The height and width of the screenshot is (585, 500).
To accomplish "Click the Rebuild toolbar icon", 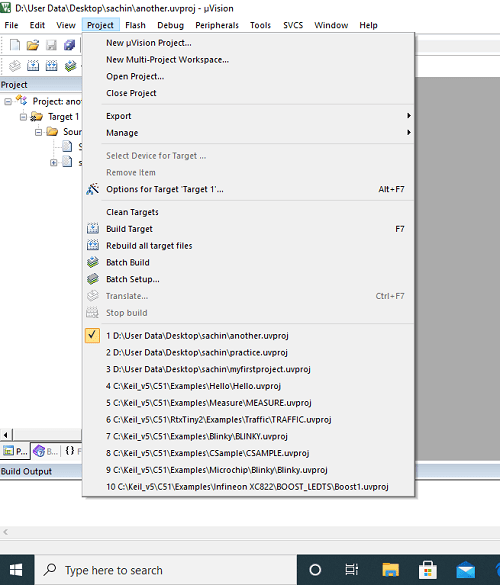I will (x=51, y=66).
